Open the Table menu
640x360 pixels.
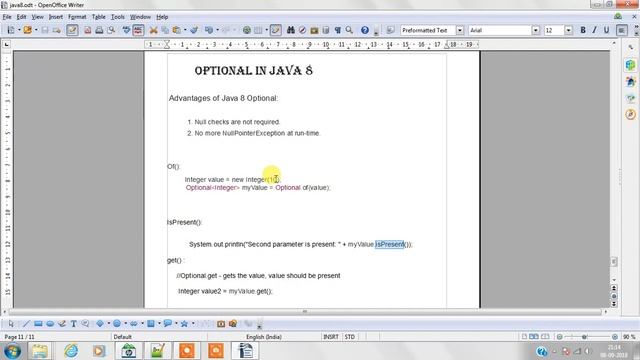click(98, 17)
